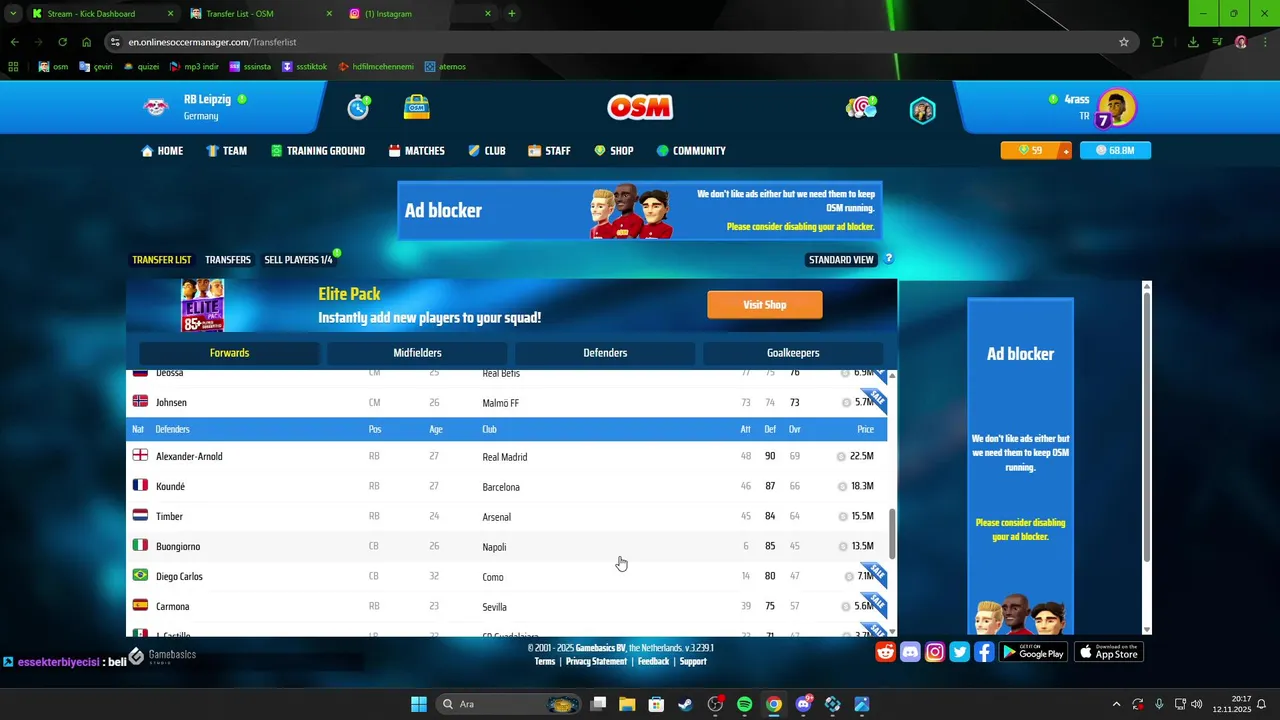Open the TRAINING GROUND menu item
1280x720 pixels.
click(317, 151)
